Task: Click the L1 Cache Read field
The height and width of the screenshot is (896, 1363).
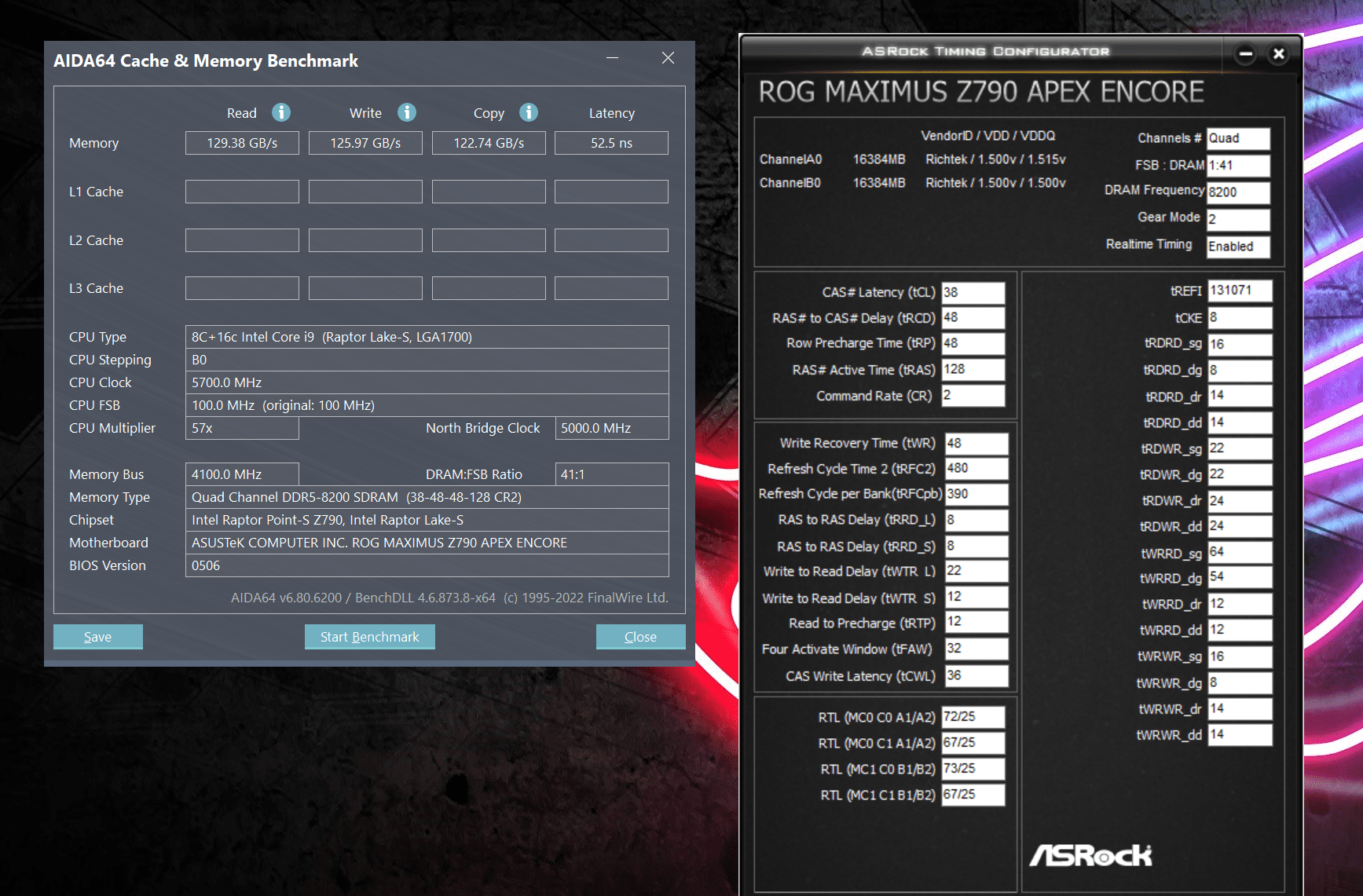Action: click(x=242, y=192)
